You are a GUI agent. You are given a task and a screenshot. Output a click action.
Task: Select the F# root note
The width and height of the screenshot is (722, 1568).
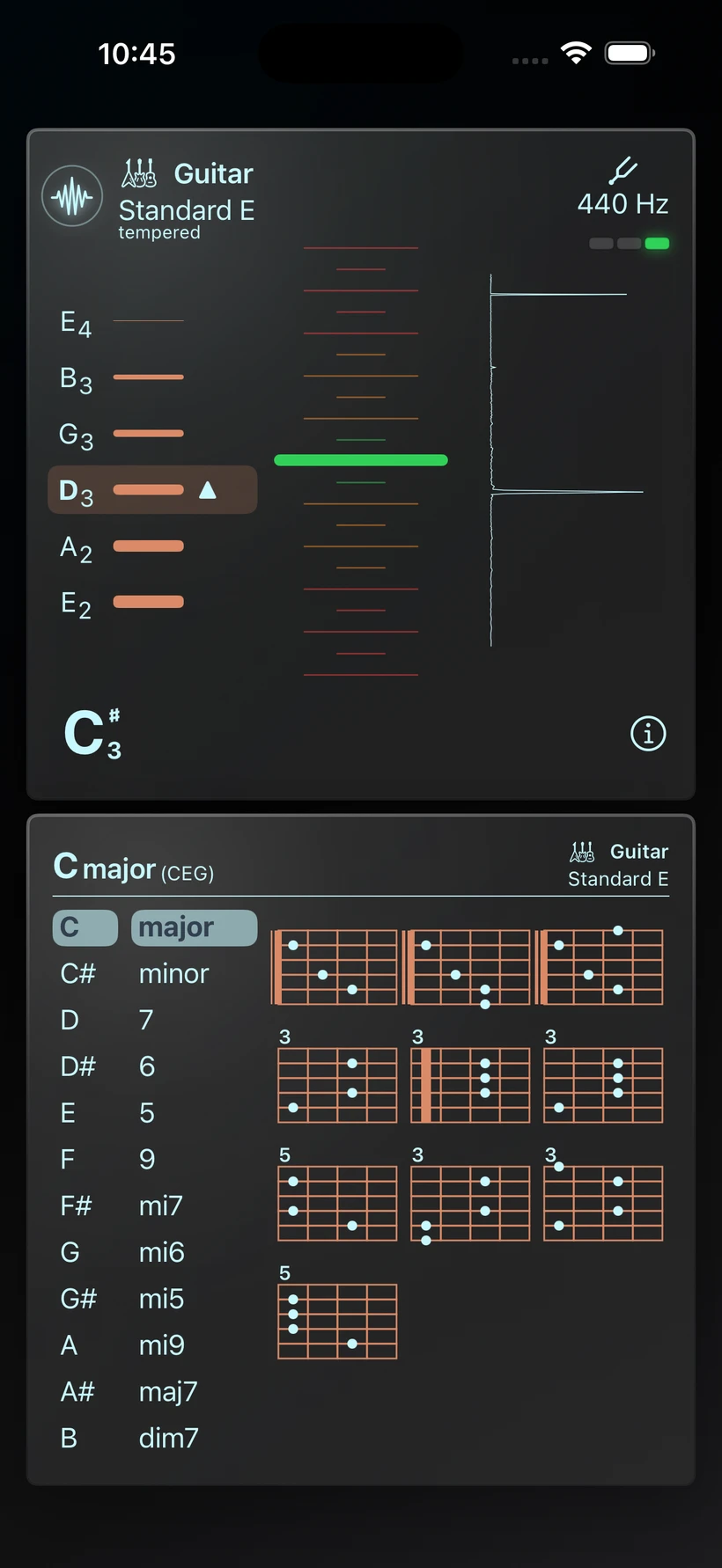point(76,1205)
